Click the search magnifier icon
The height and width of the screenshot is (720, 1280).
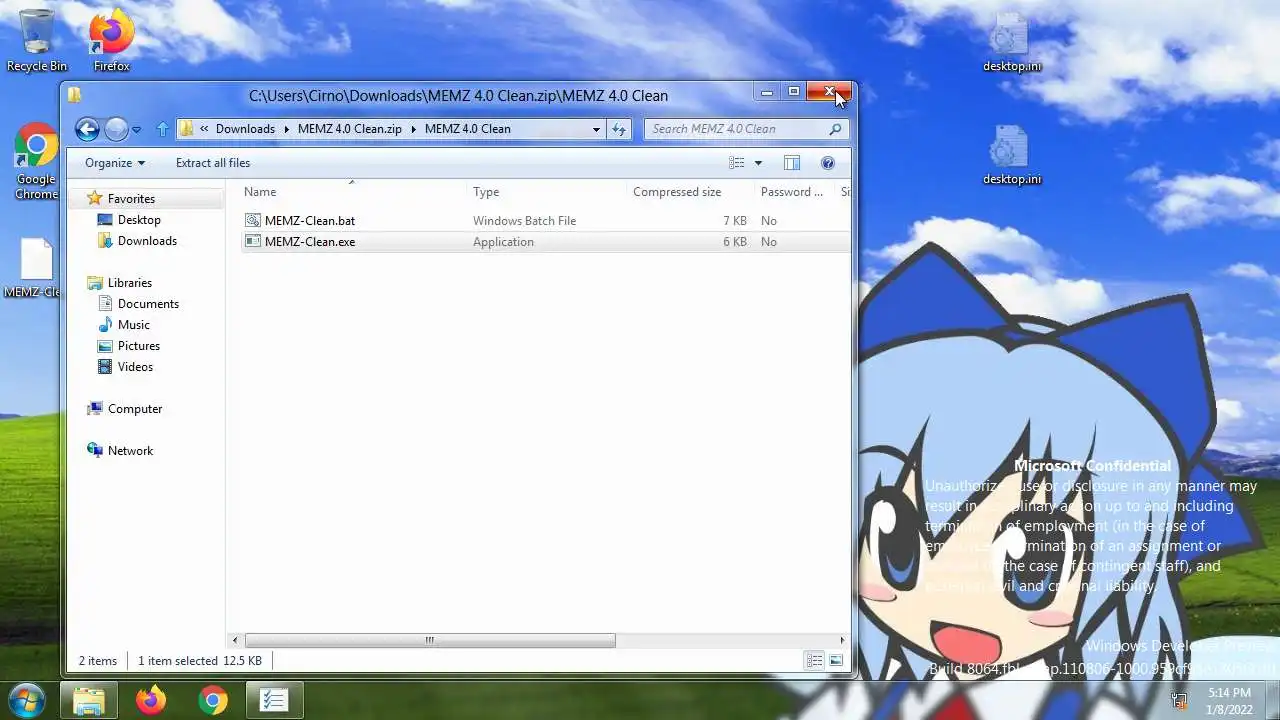(836, 129)
